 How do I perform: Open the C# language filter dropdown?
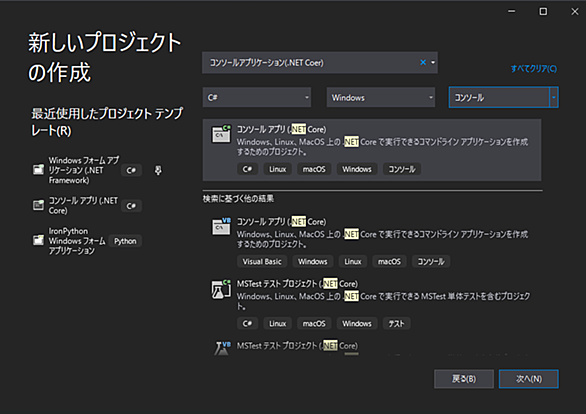tap(257, 98)
